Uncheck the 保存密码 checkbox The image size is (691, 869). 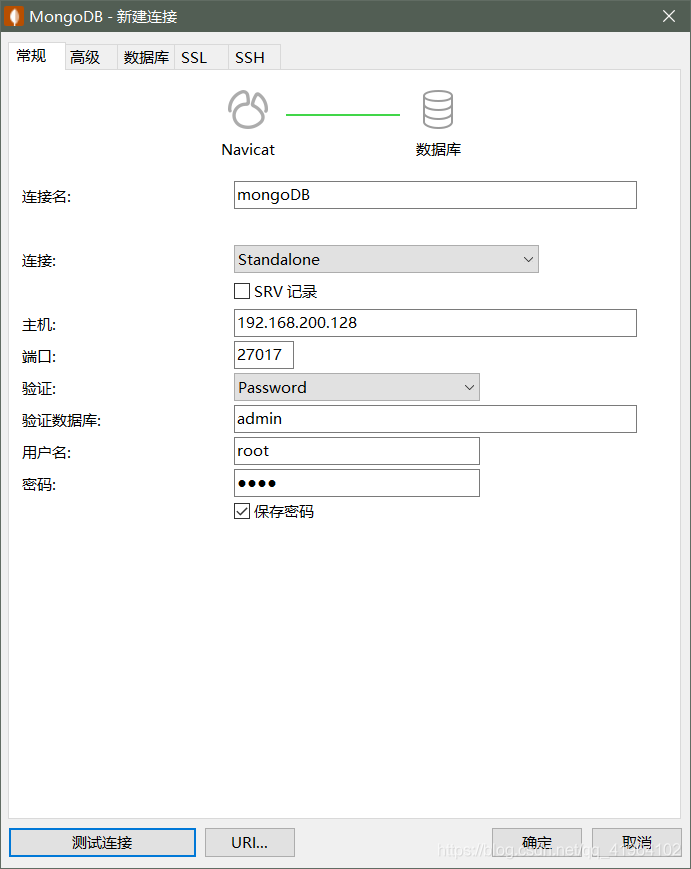(242, 511)
